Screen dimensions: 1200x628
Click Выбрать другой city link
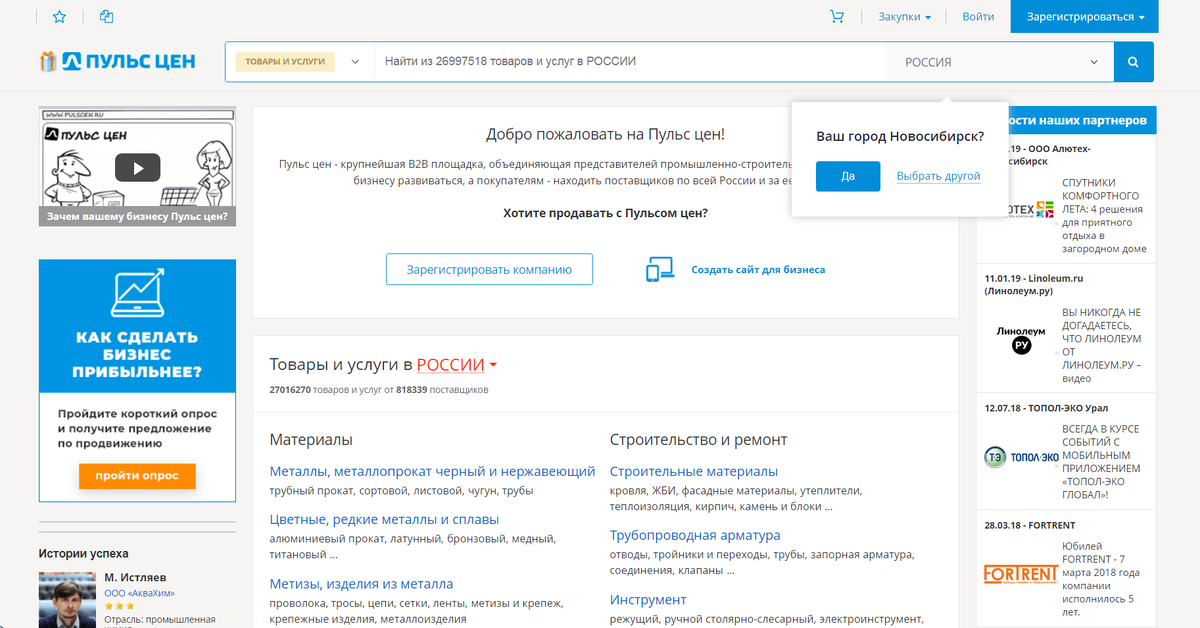(x=938, y=176)
